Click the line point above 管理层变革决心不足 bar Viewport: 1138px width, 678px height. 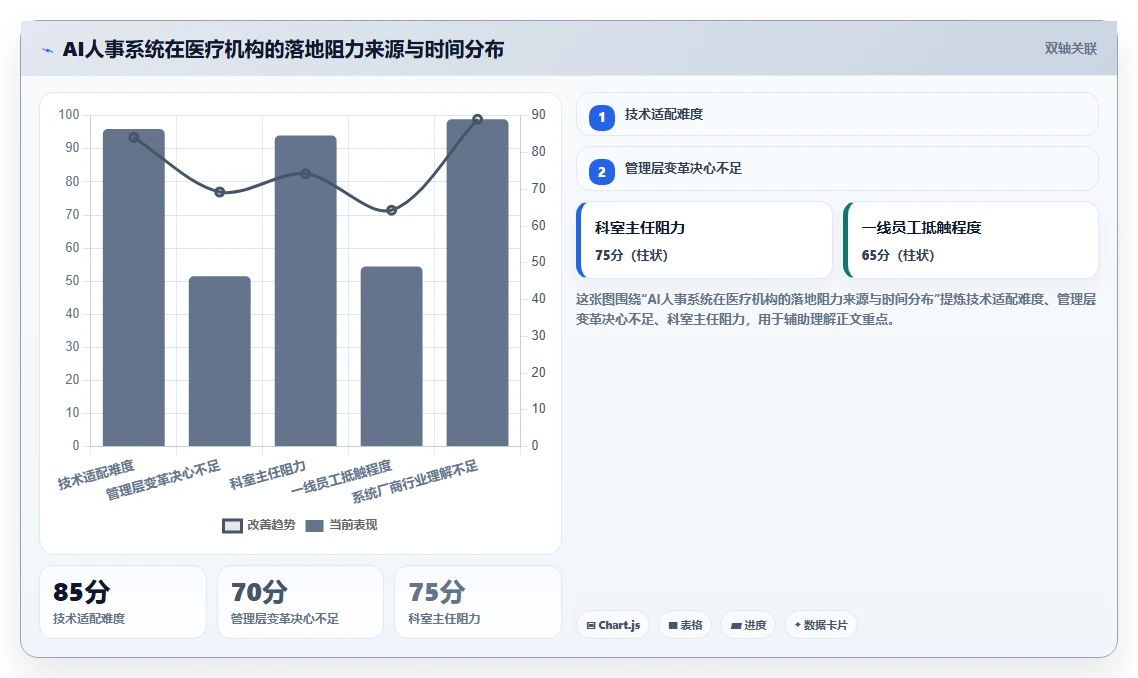click(x=220, y=192)
